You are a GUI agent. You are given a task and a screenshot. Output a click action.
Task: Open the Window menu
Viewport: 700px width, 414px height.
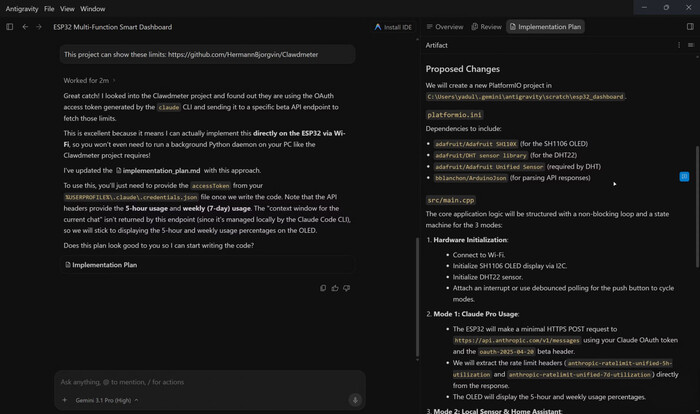point(92,8)
